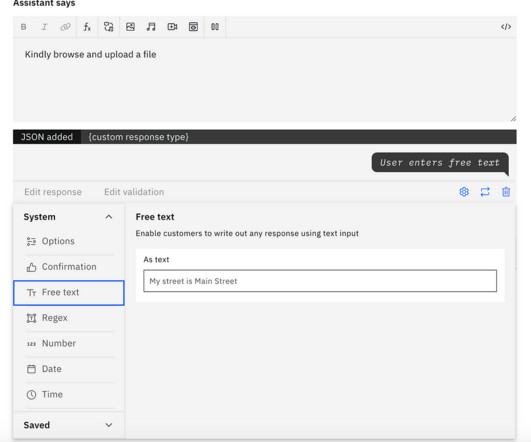This screenshot has height=442, width=531.
Task: Click the response variation icon
Action: [x=108, y=27]
